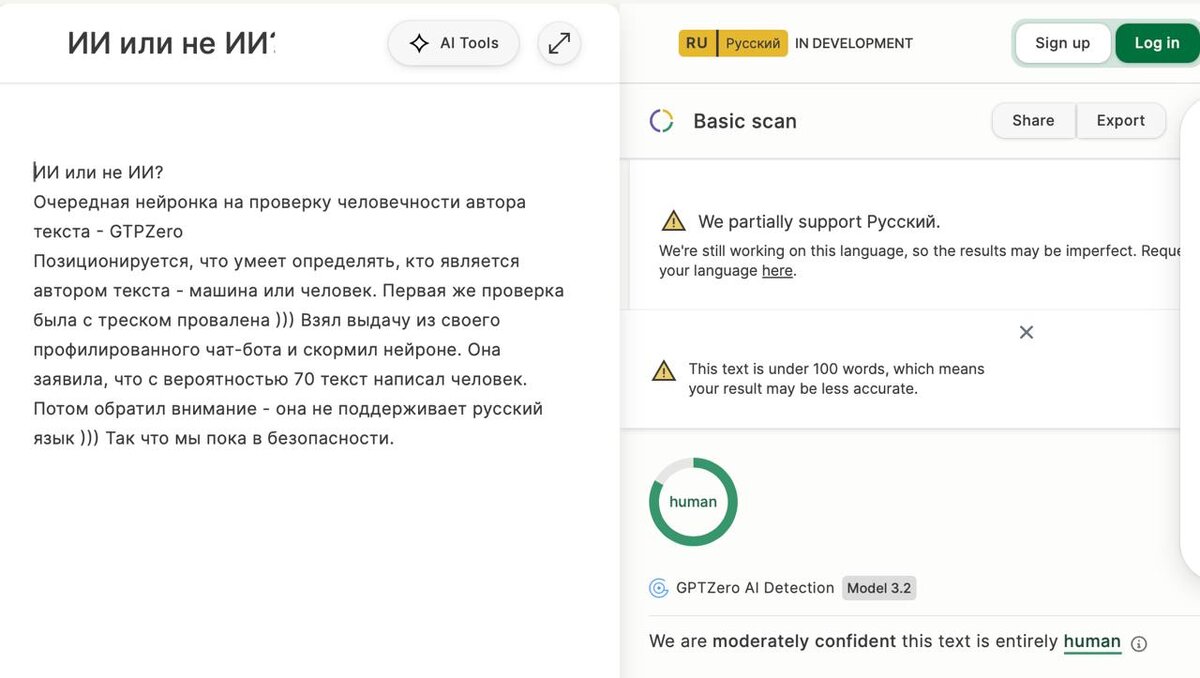Screen dimensions: 1200x678
Task: Open the 'here' language request link
Action: (777, 271)
